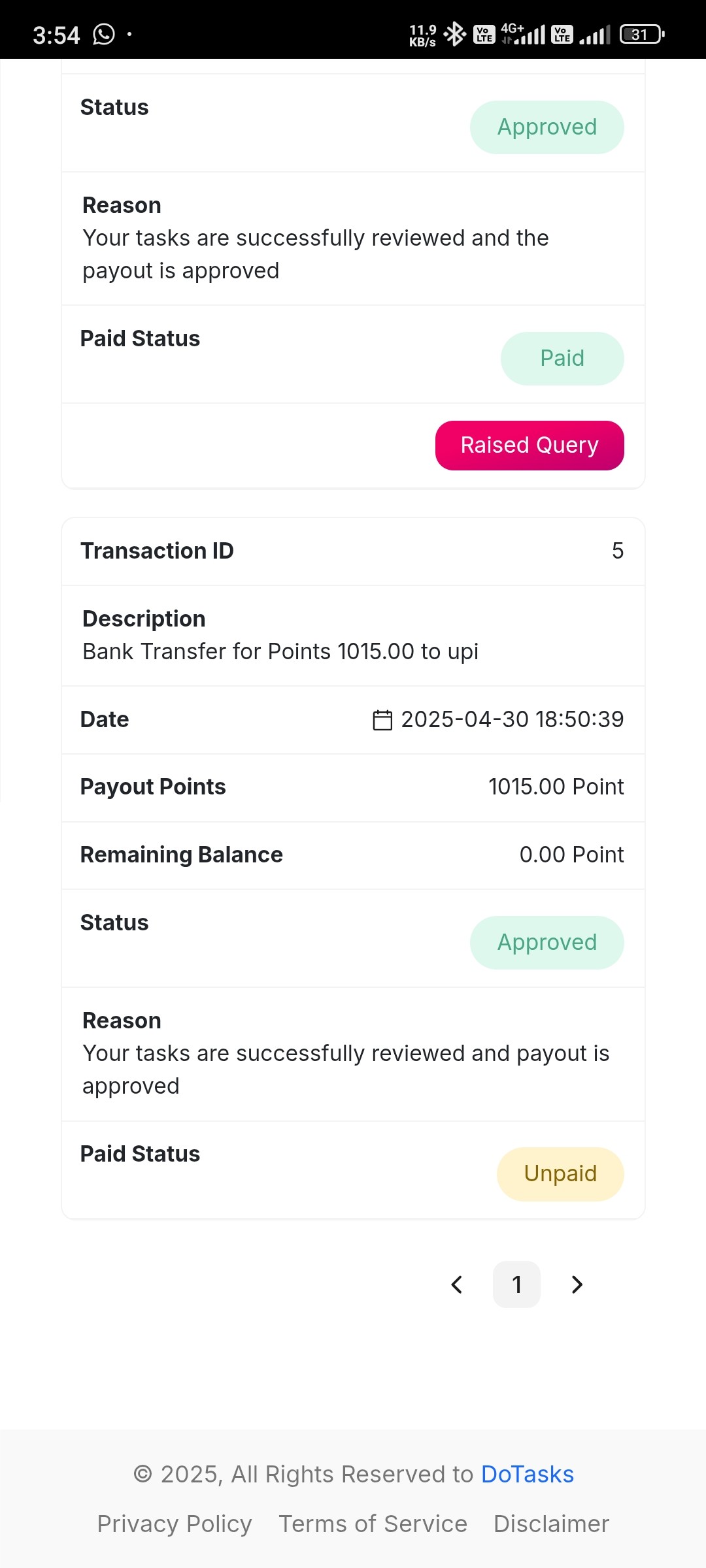The height and width of the screenshot is (1568, 706).
Task: Go to previous page arrow
Action: point(457,1284)
